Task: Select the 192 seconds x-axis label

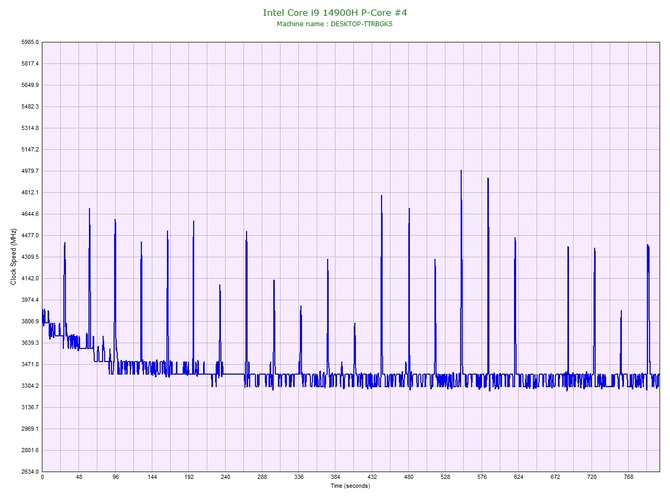Action: tap(189, 477)
